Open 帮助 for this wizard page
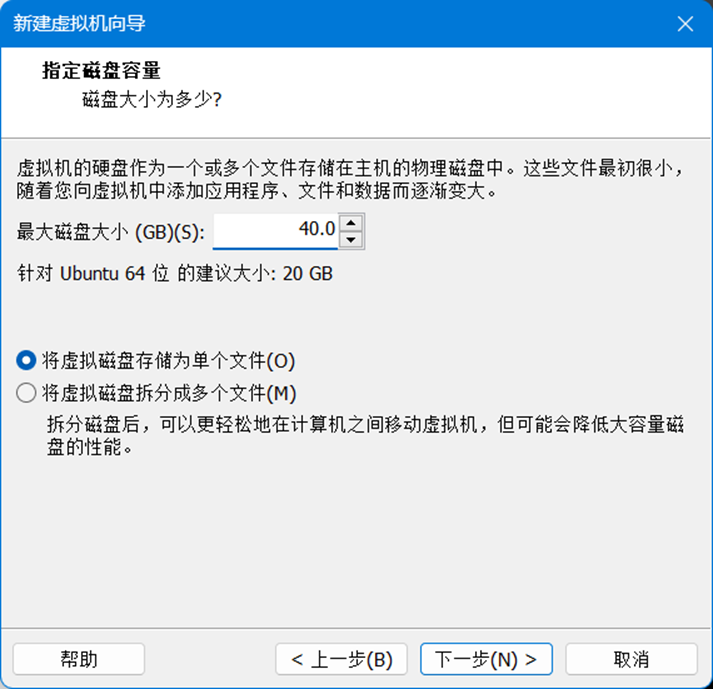Image resolution: width=713 pixels, height=689 pixels. 79,659
